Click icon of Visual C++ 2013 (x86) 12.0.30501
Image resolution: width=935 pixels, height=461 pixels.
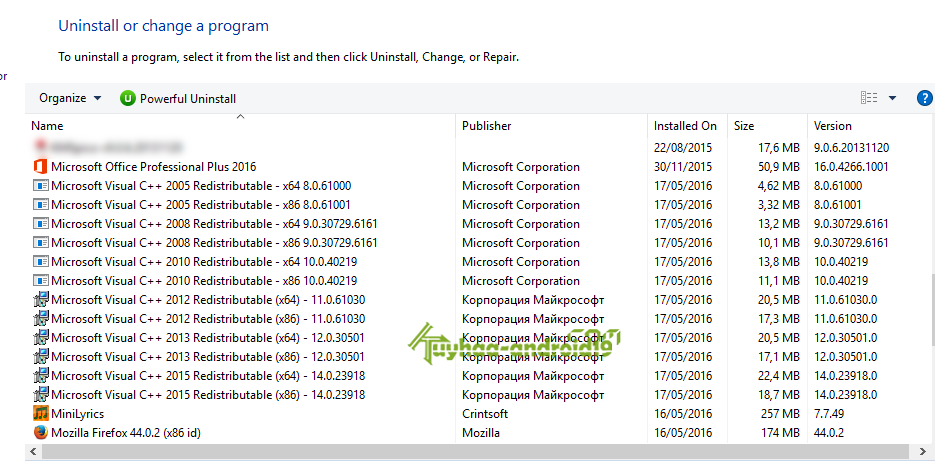pos(41,357)
